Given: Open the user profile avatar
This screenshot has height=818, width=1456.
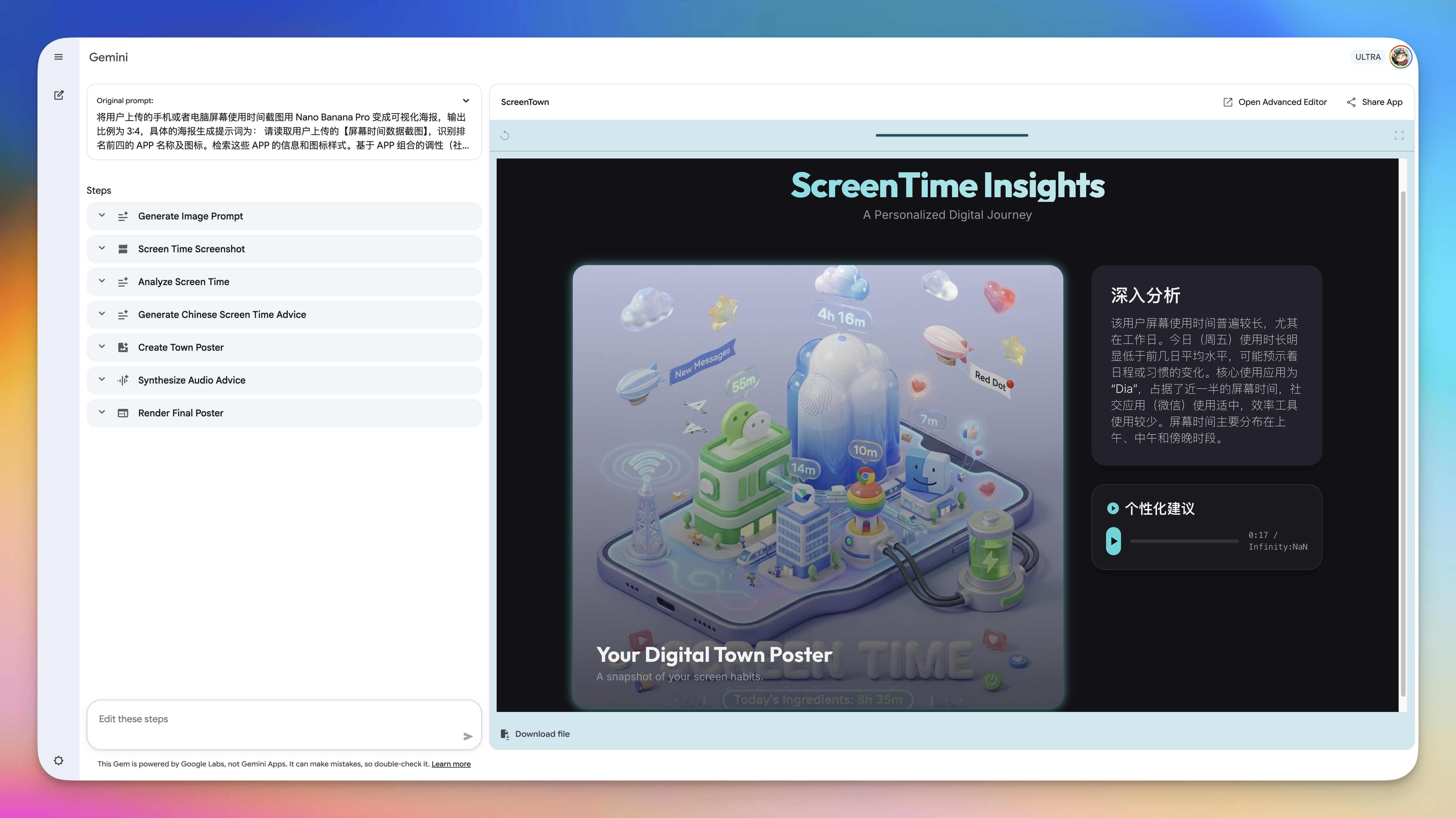Looking at the screenshot, I should 1400,57.
